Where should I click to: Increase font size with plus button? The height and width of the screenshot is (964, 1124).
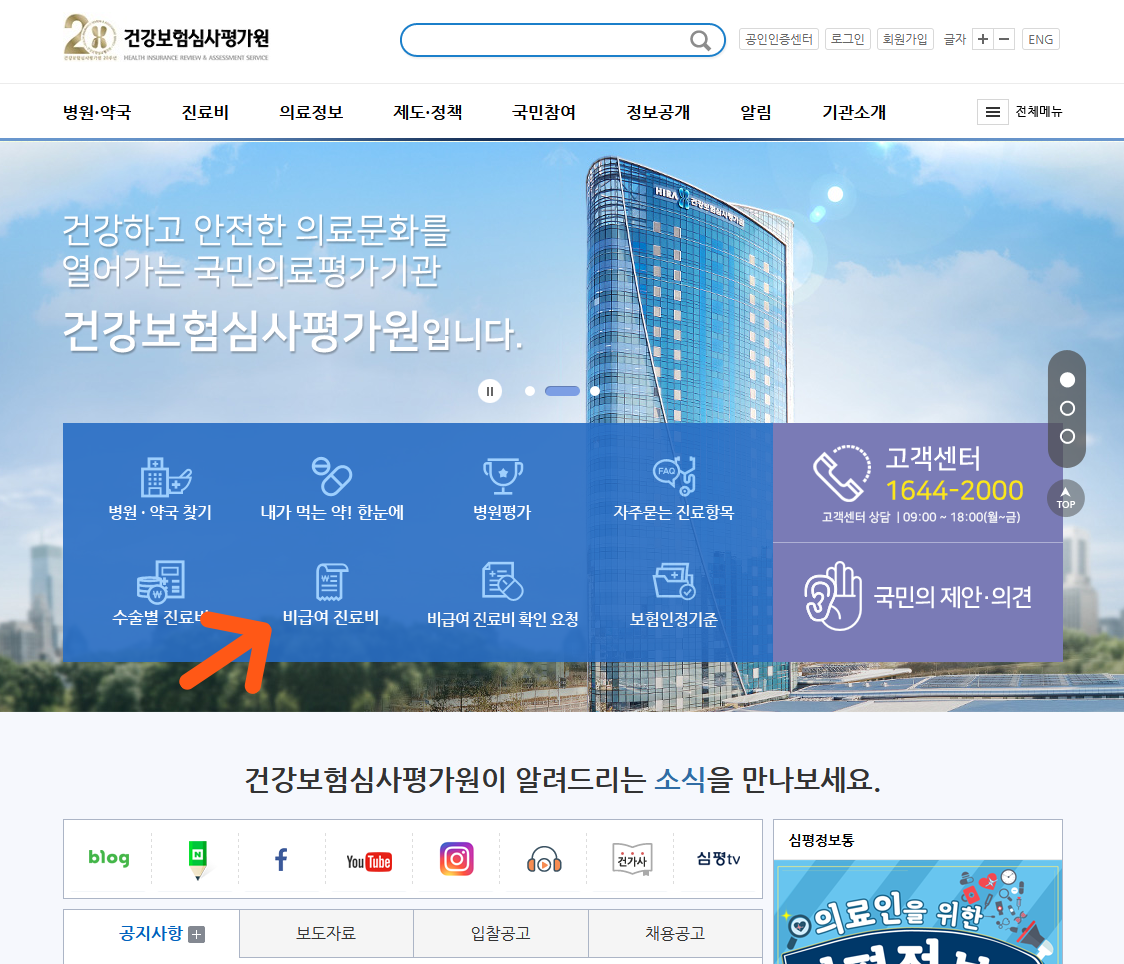click(x=983, y=39)
